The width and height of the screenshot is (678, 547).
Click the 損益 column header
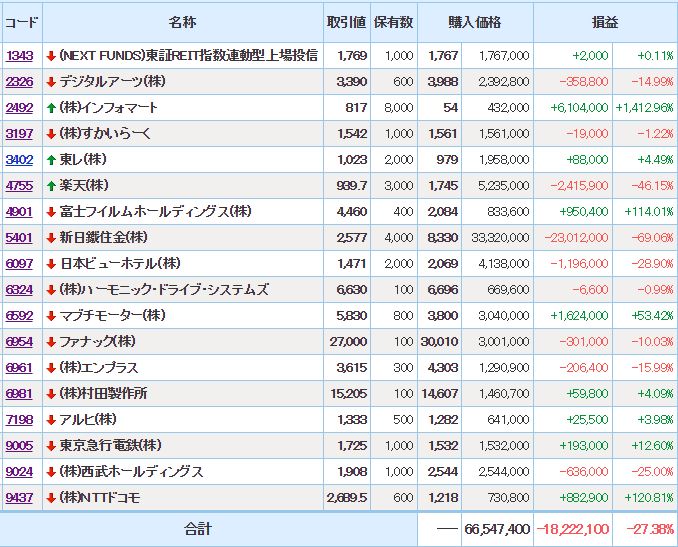pos(605,22)
